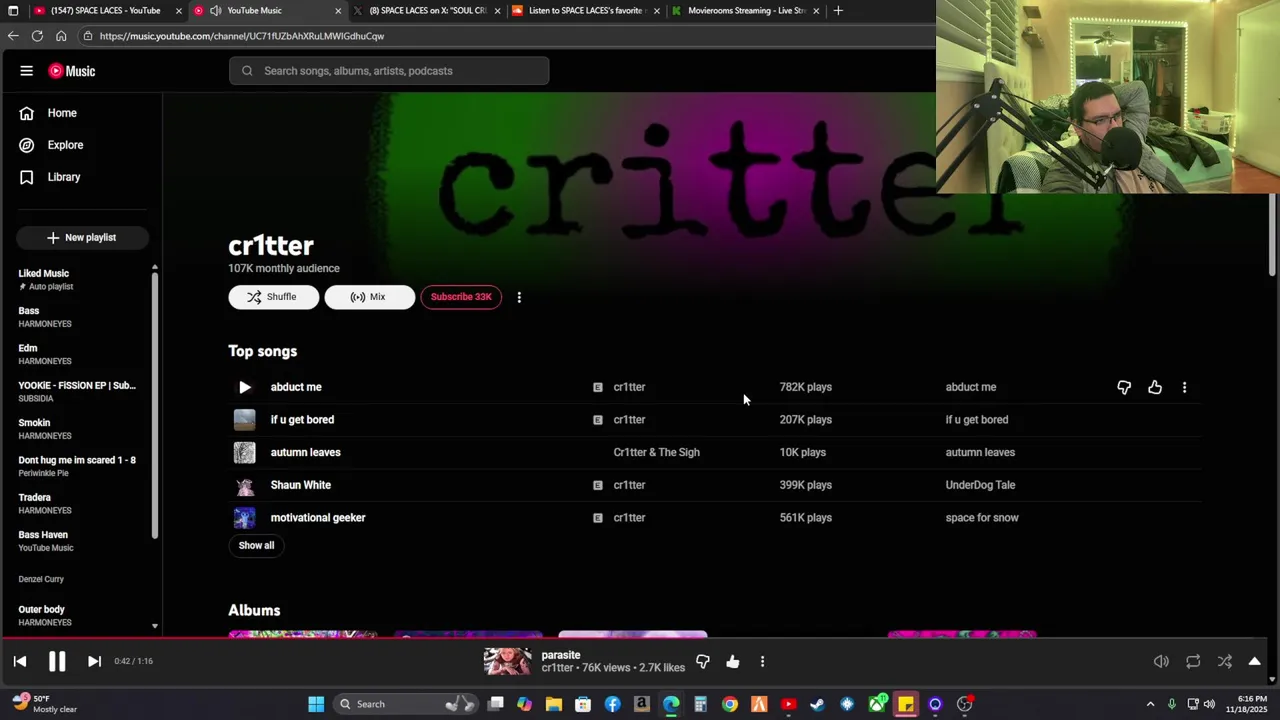
Task: Open Google Chrome from taskbar
Action: 730,704
